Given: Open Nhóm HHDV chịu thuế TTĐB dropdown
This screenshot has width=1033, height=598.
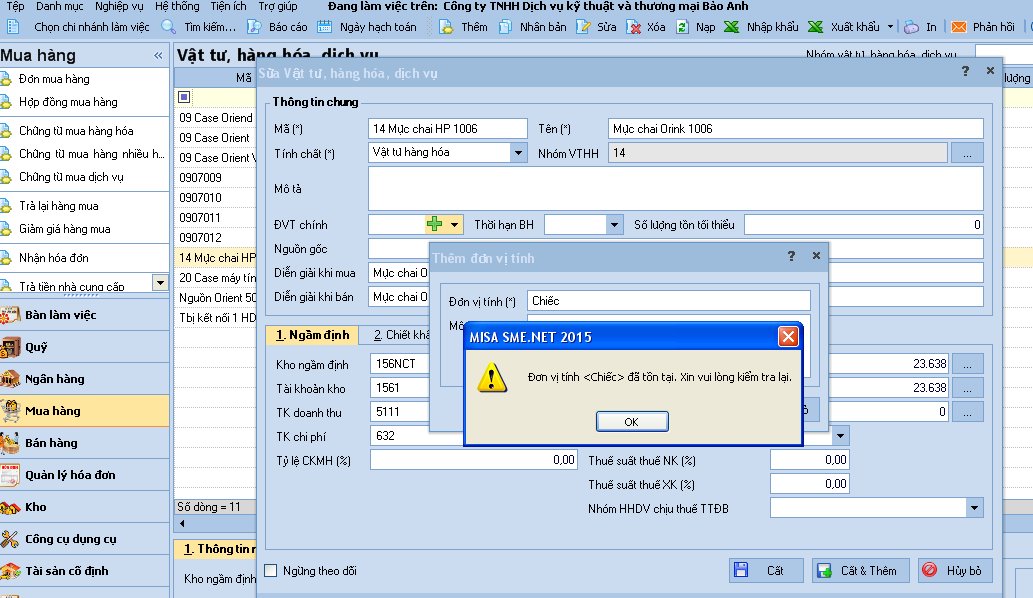Looking at the screenshot, I should pos(974,508).
